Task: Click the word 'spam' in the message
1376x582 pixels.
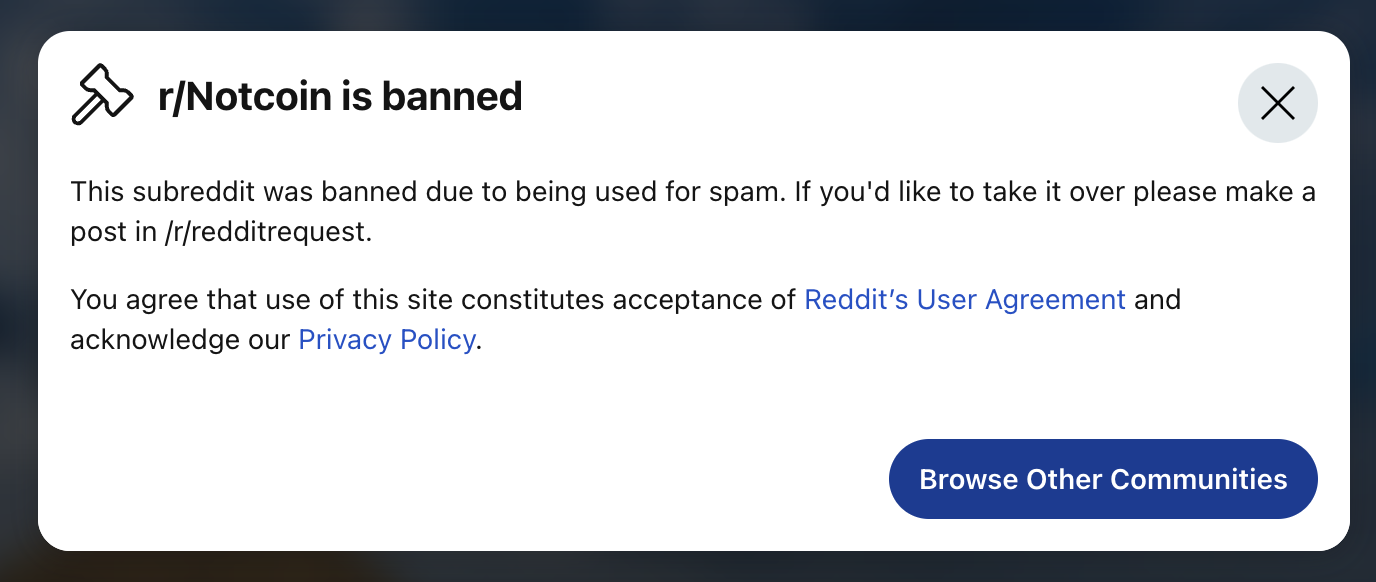Action: (742, 192)
